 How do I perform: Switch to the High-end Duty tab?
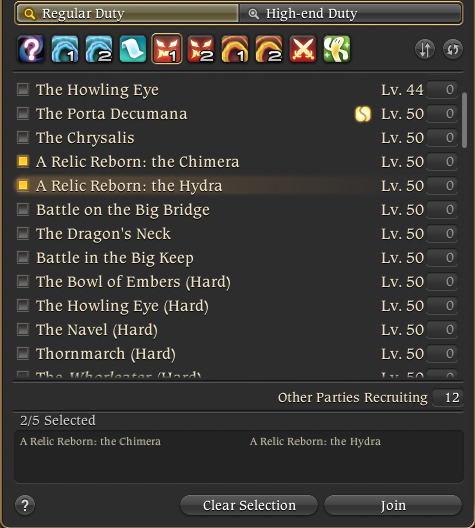pos(350,13)
